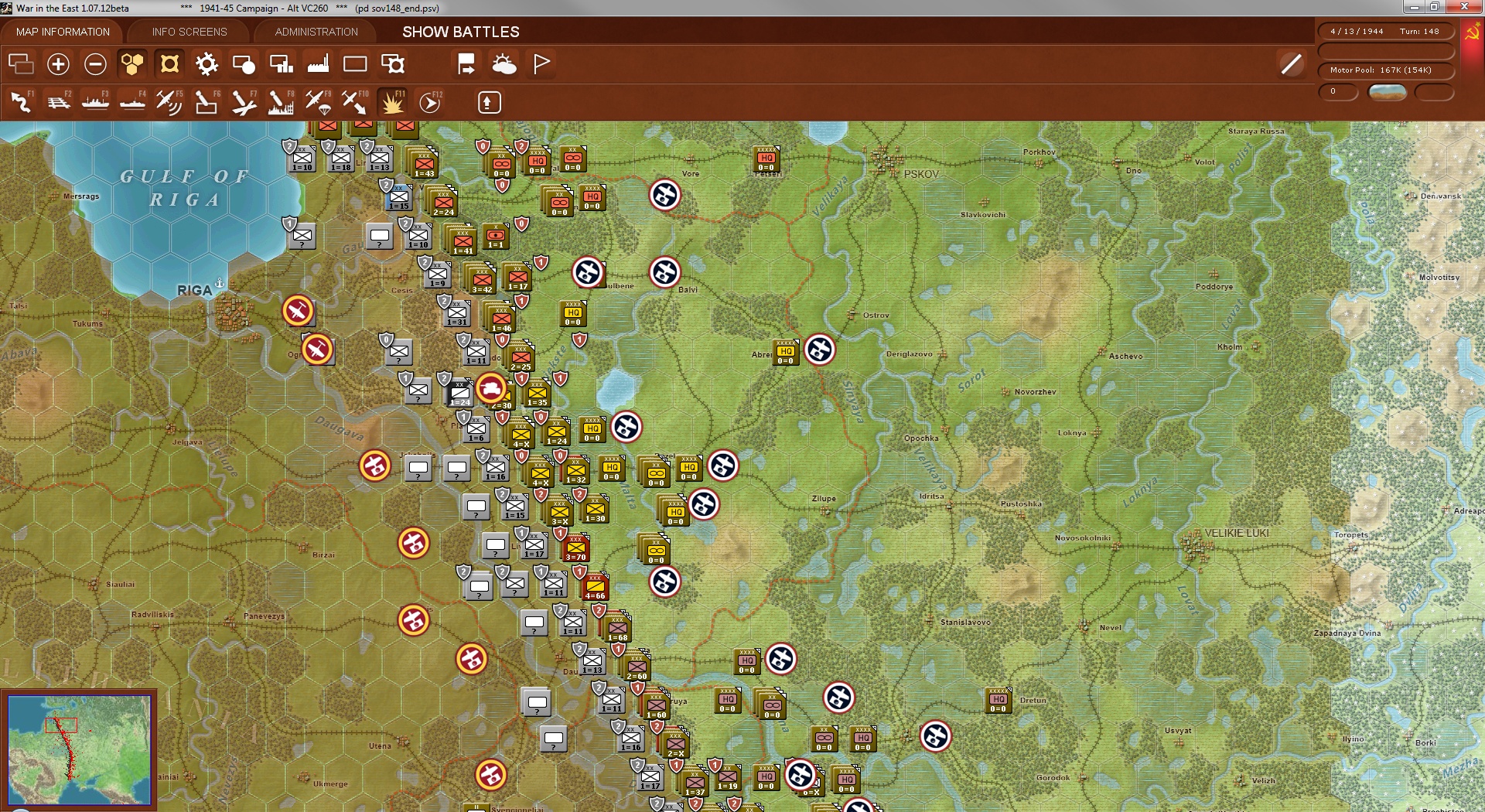Select the Soviet unit labeled 4=66

coord(595,586)
